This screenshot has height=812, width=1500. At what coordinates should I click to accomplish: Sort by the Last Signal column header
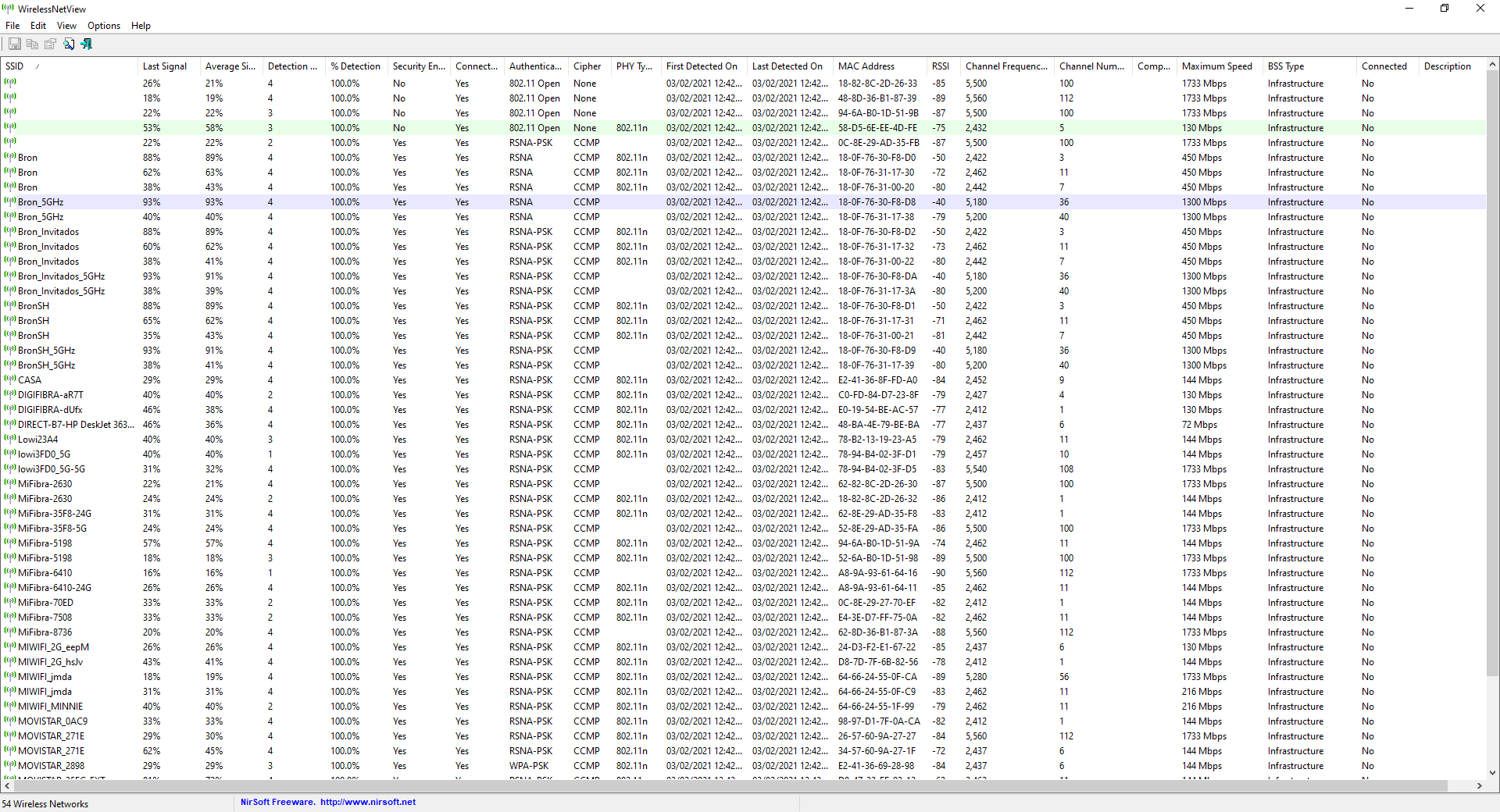click(169, 66)
